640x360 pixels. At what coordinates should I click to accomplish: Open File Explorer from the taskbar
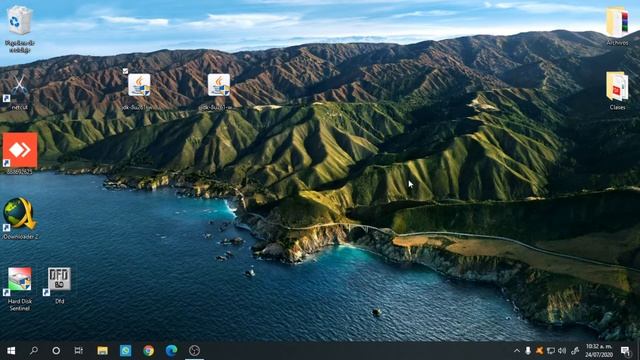[x=102, y=351]
